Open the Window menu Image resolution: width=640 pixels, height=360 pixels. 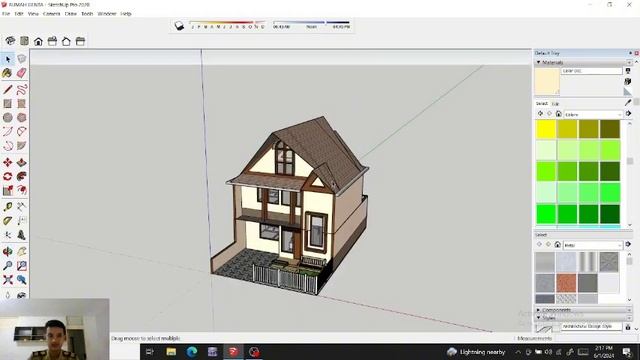pyautogui.click(x=107, y=14)
